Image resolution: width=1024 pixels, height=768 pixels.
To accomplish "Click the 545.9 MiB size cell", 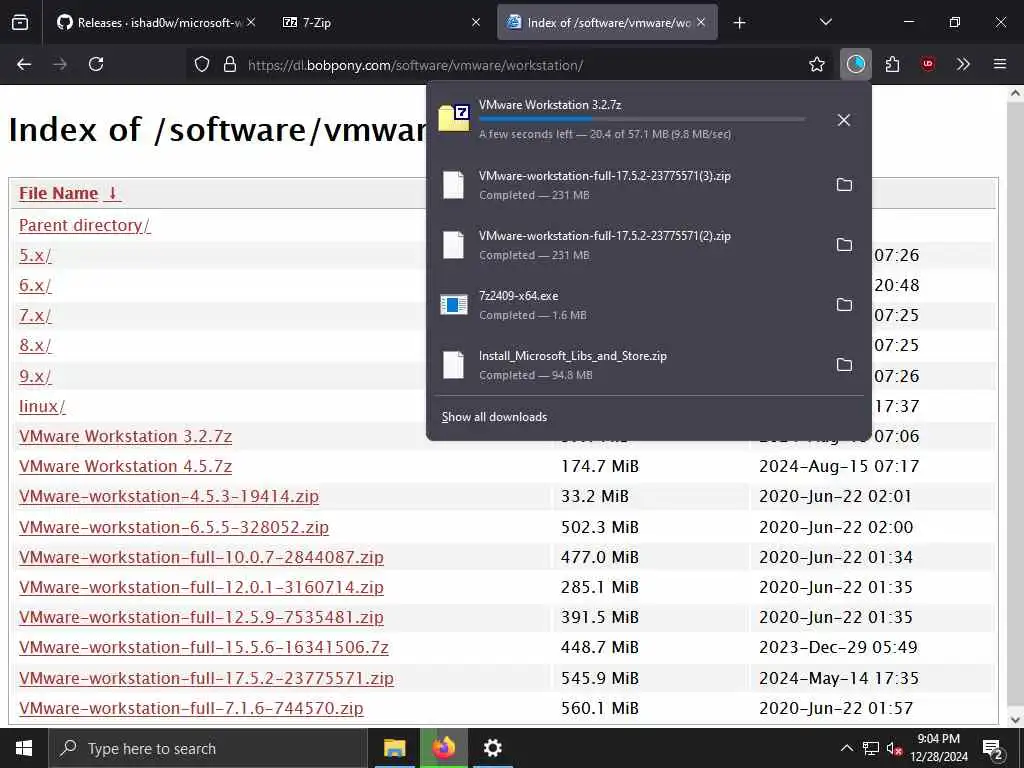I will tap(600, 678).
